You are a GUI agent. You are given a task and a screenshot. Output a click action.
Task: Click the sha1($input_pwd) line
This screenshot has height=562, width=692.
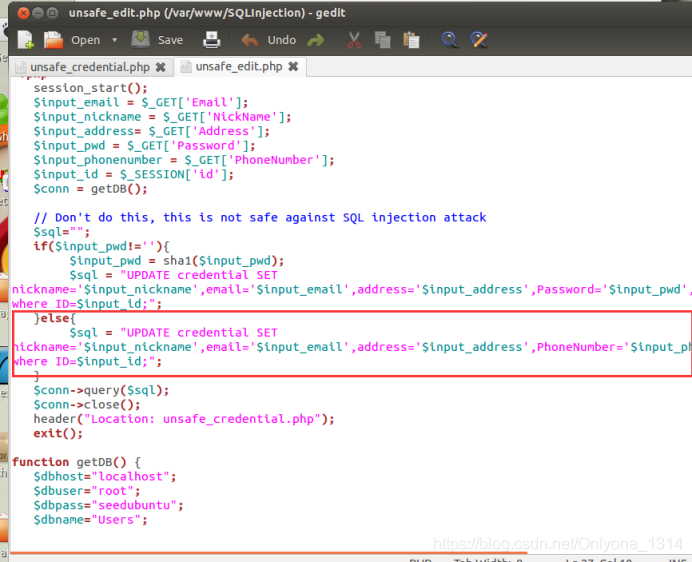coord(177,261)
